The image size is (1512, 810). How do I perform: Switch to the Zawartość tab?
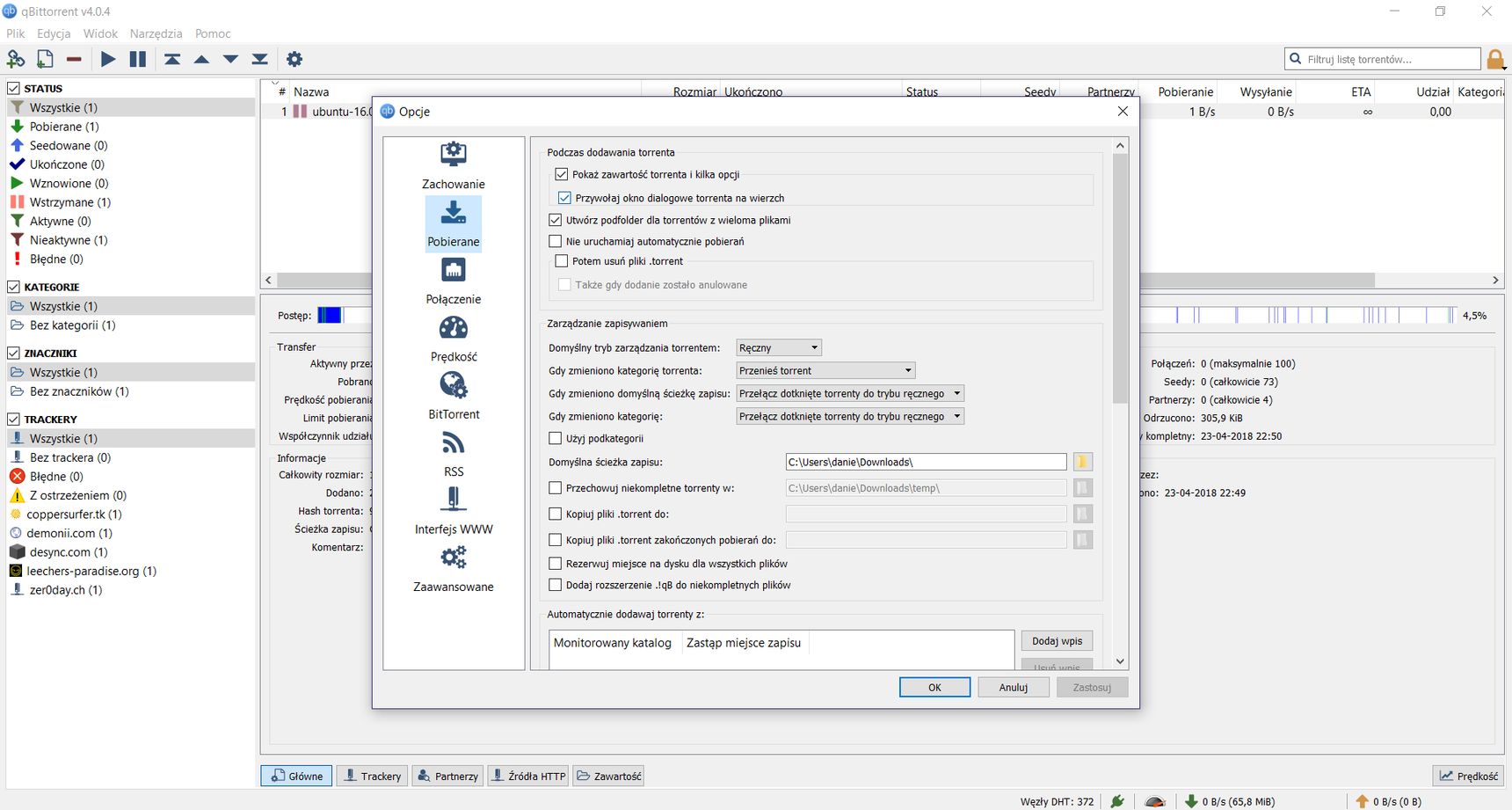click(608, 776)
